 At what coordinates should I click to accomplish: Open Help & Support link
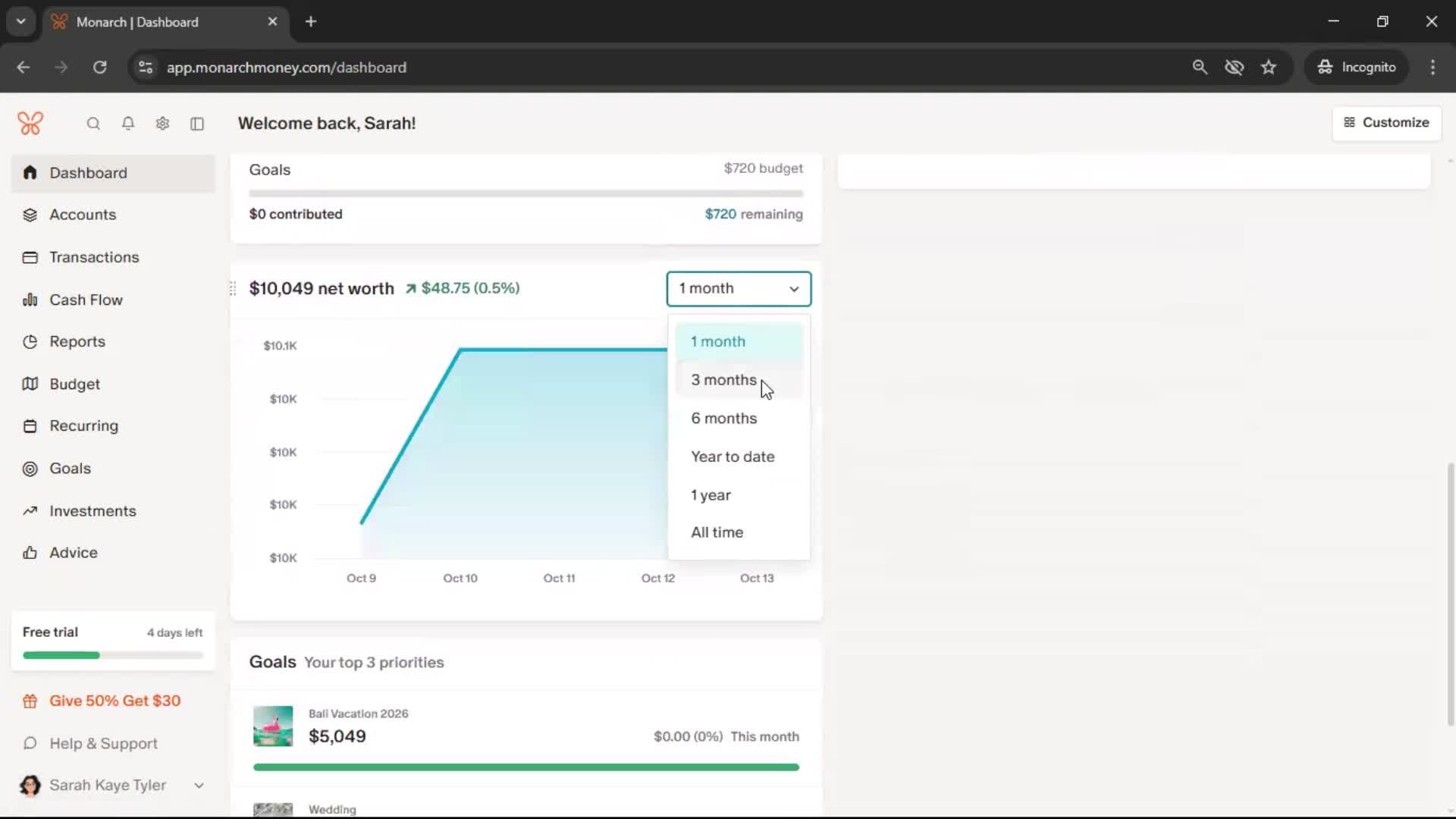pos(103,744)
